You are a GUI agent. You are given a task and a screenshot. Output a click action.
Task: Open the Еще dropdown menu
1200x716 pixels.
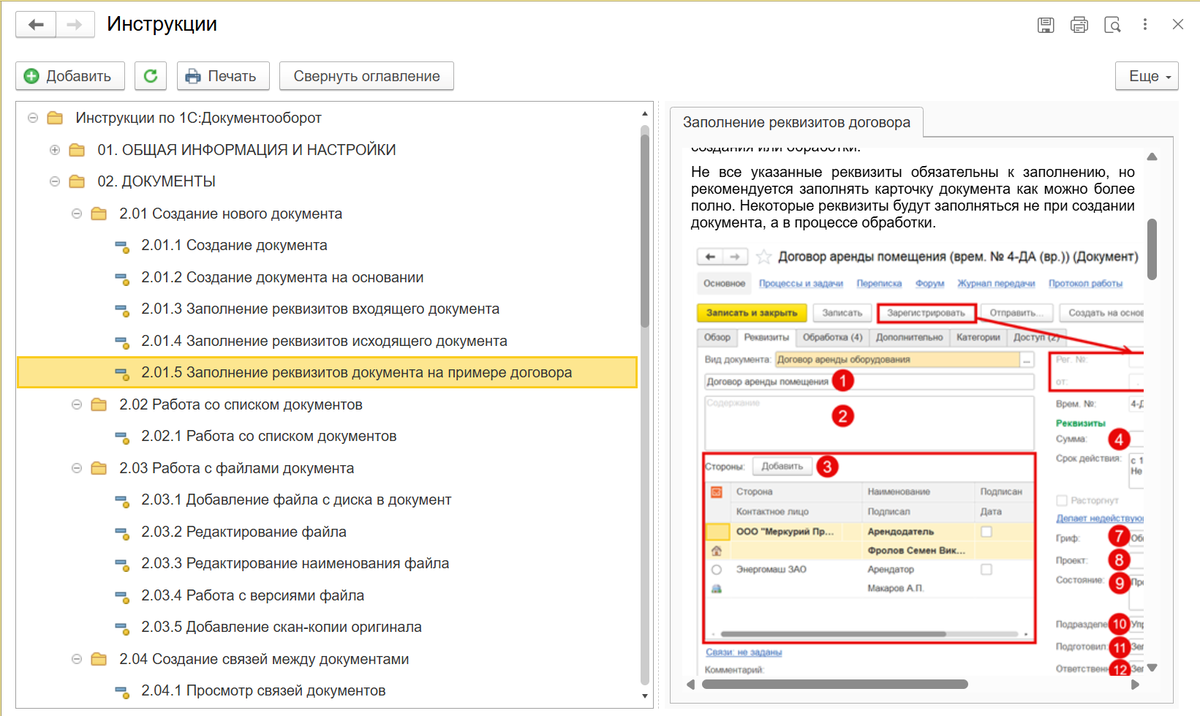pos(1149,76)
